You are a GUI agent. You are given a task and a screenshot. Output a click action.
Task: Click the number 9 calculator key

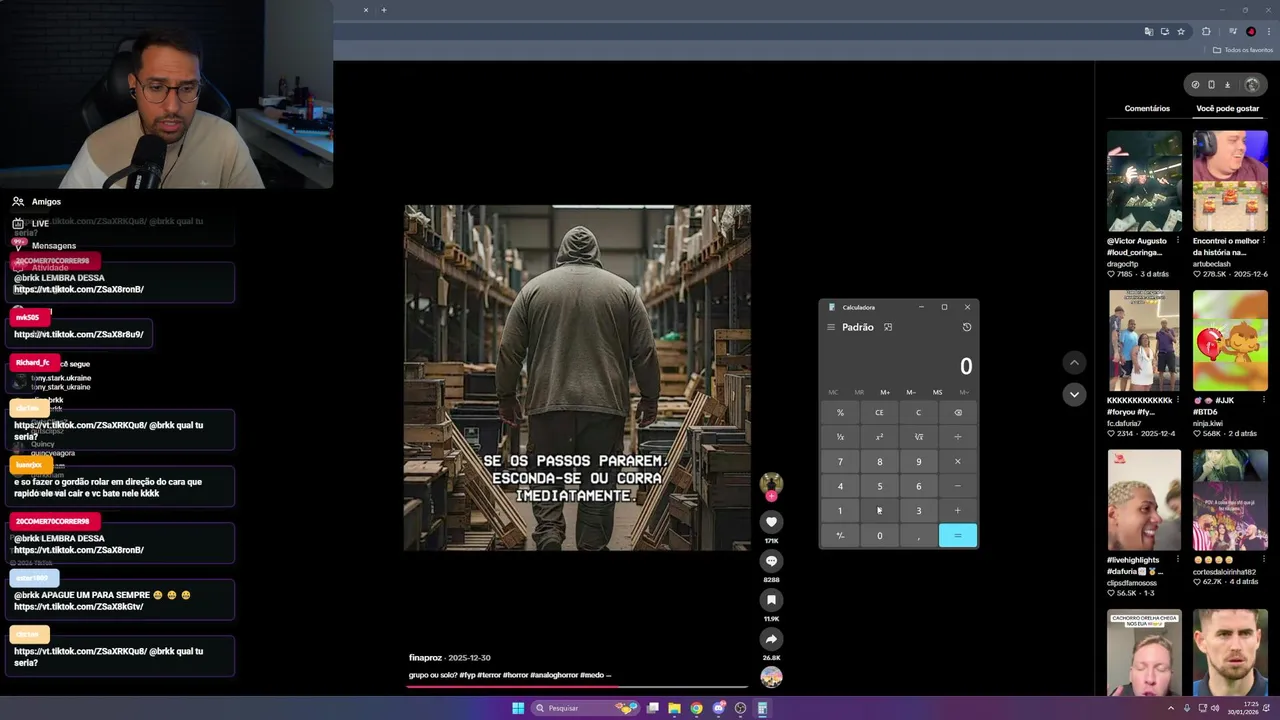point(918,461)
